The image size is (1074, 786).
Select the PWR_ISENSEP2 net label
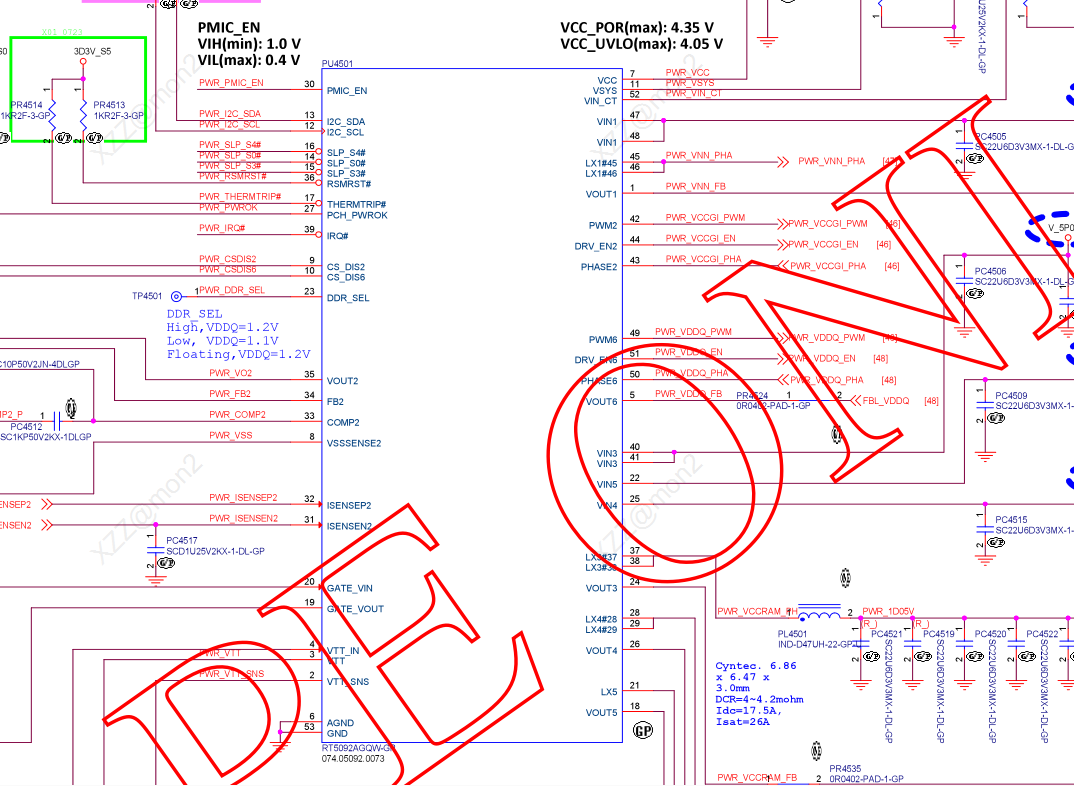[243, 497]
